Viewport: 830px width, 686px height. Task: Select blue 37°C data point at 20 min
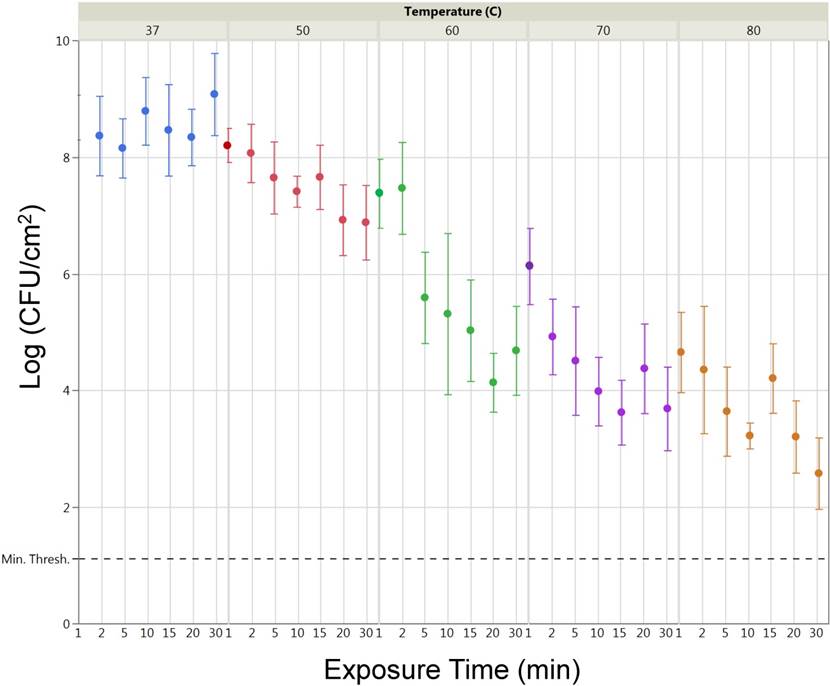[x=191, y=137]
